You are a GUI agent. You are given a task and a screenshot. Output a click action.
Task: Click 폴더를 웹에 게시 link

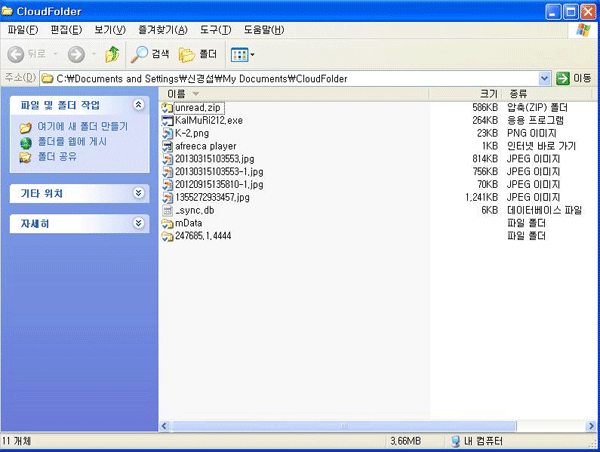(72, 142)
